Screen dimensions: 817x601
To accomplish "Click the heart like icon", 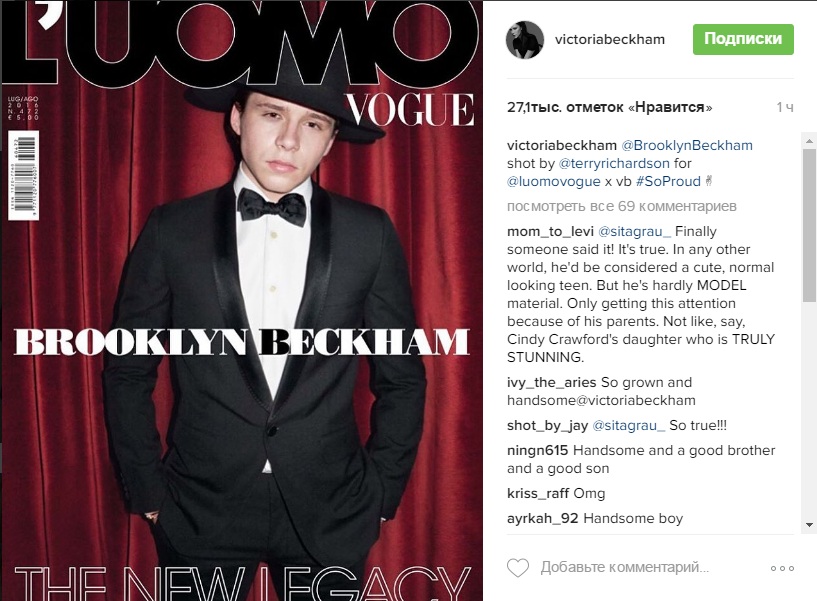I will pyautogui.click(x=518, y=568).
